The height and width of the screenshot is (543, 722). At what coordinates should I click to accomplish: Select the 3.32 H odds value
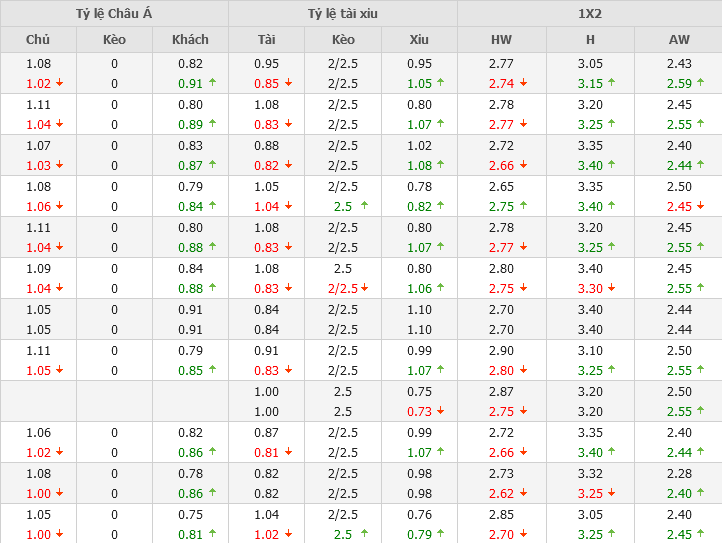pyautogui.click(x=590, y=473)
